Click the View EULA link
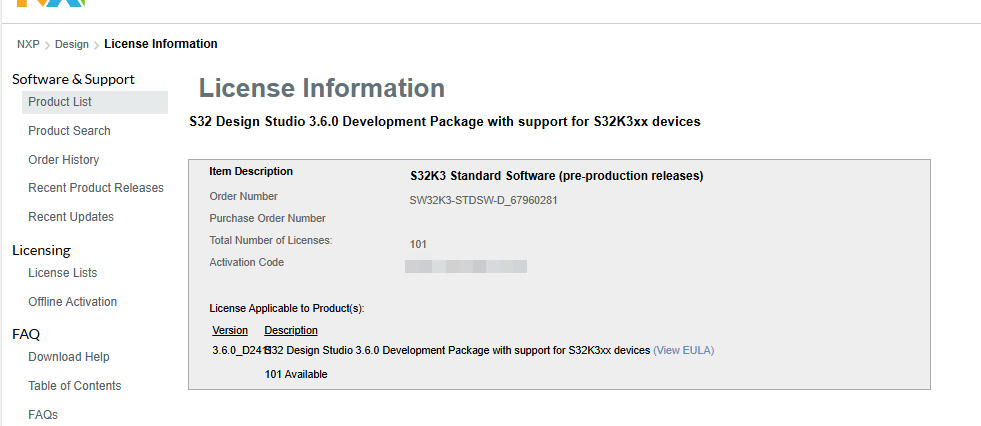Screen dimensions: 981x426 click(683, 350)
